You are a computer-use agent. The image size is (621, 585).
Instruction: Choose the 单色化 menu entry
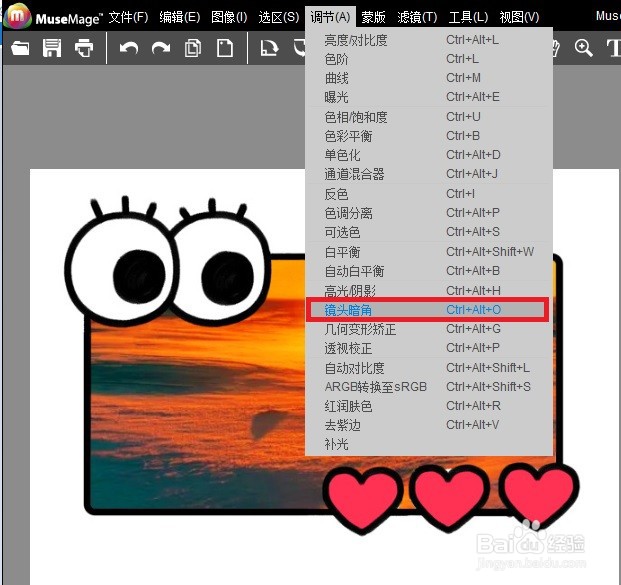click(429, 155)
